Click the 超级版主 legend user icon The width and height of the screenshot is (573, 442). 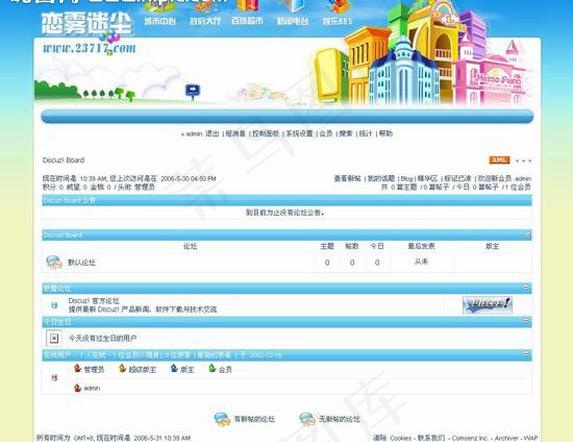pos(122,369)
